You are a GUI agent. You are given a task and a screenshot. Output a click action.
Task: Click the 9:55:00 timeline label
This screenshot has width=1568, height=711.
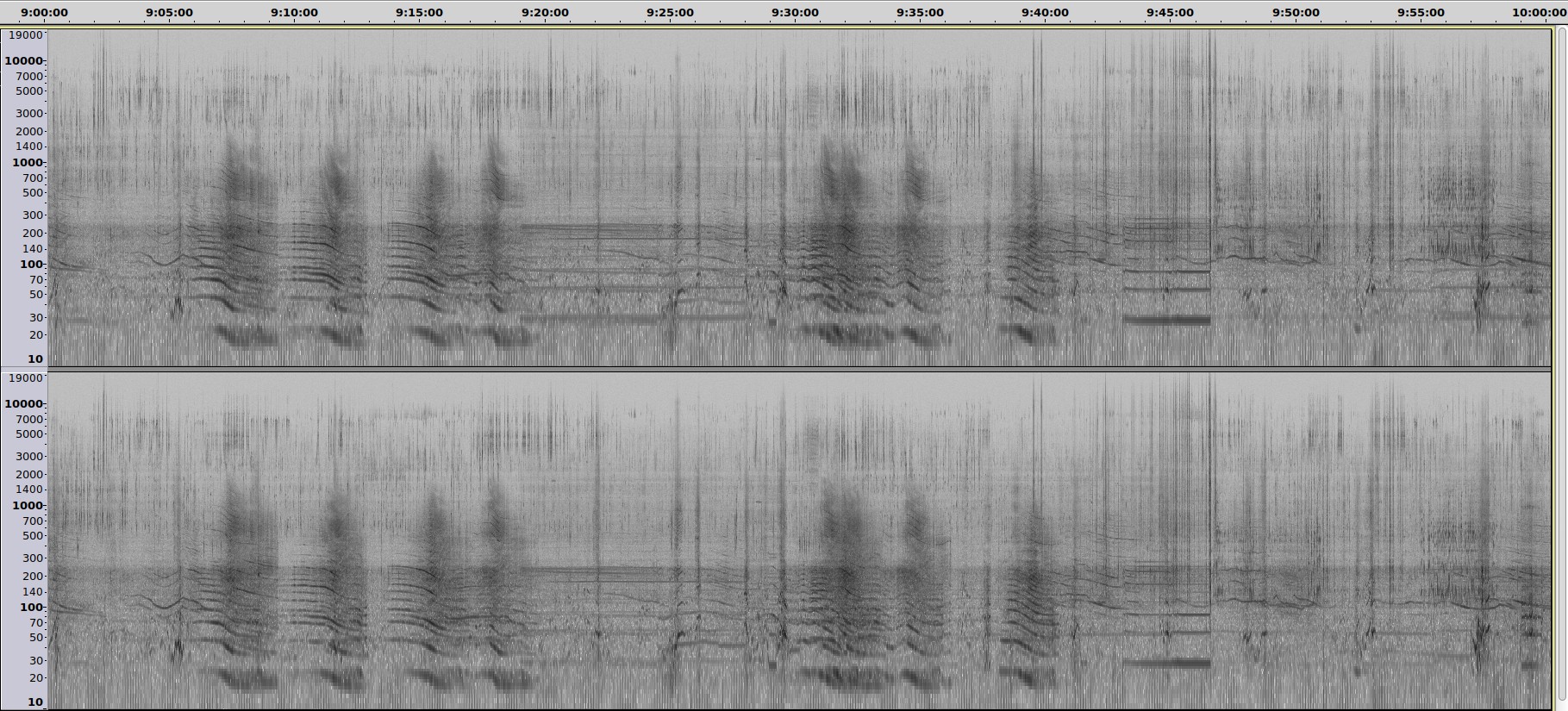[1421, 12]
